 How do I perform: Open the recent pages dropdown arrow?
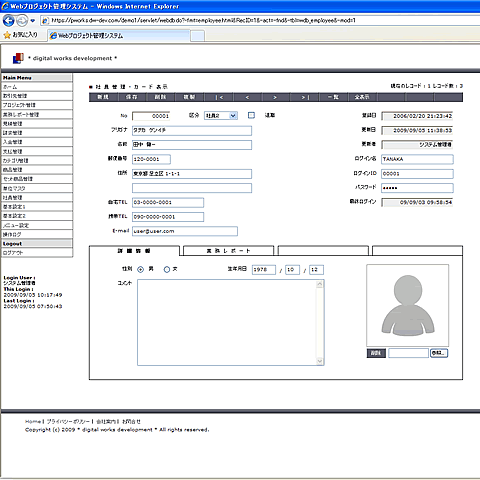(x=32, y=21)
